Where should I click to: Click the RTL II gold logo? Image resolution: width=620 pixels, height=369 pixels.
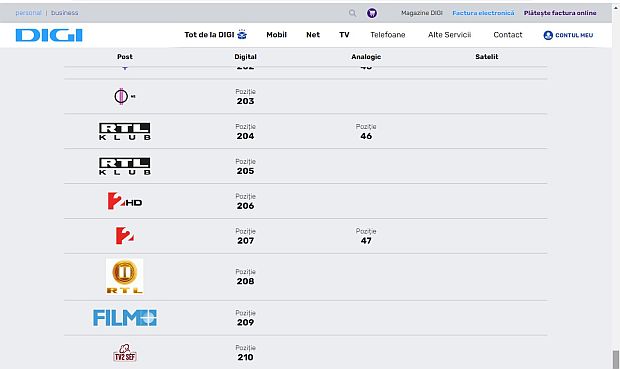(125, 276)
